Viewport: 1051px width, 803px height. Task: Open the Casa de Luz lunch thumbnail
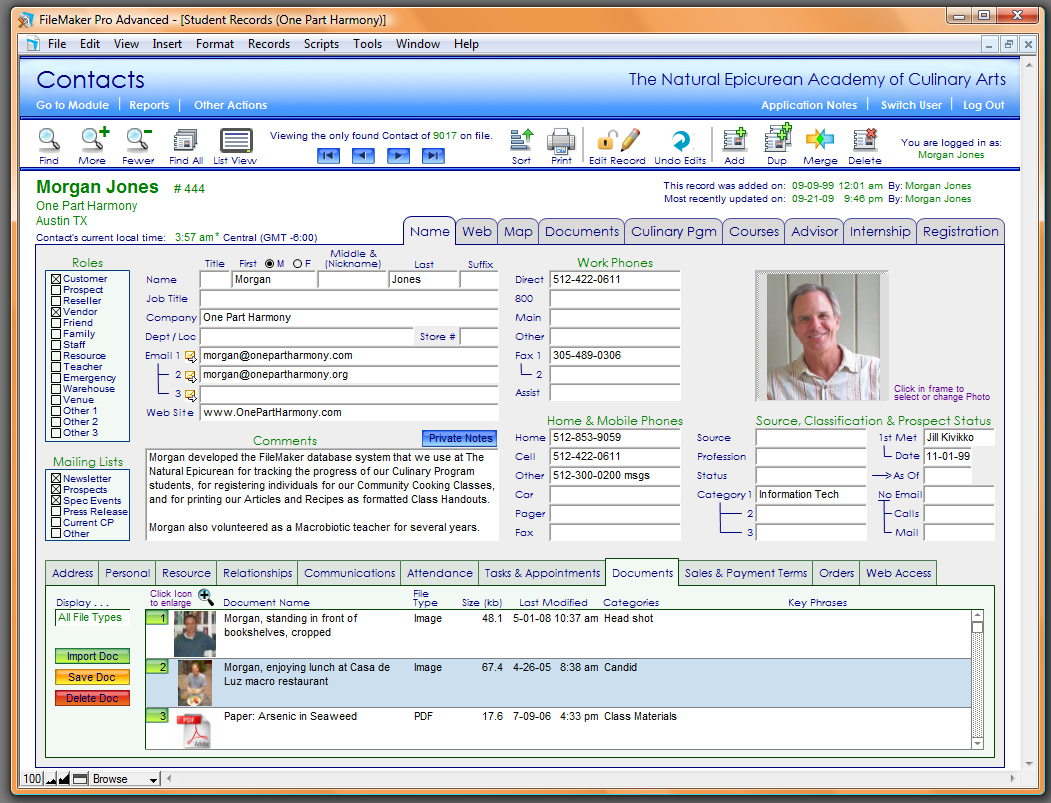[194, 683]
